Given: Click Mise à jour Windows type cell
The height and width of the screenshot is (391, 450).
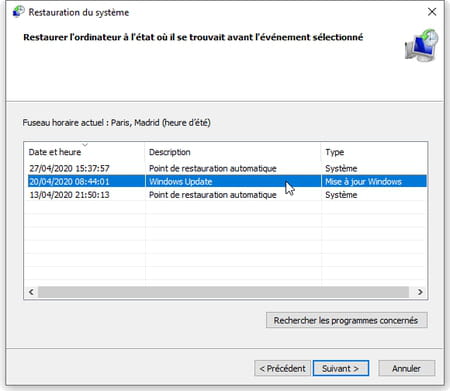Looking at the screenshot, I should coord(363,182).
